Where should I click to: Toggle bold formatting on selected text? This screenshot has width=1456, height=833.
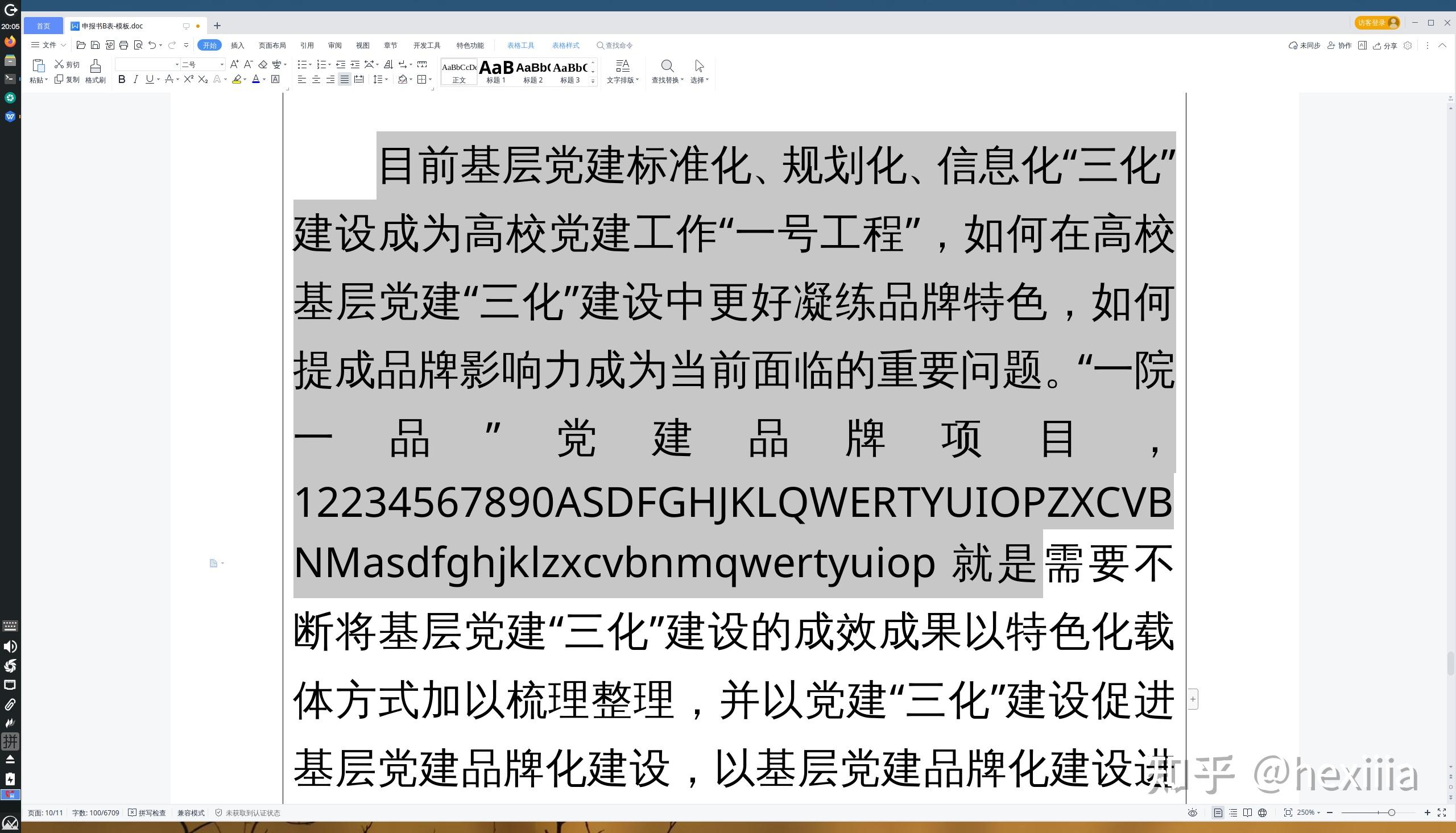point(121,80)
